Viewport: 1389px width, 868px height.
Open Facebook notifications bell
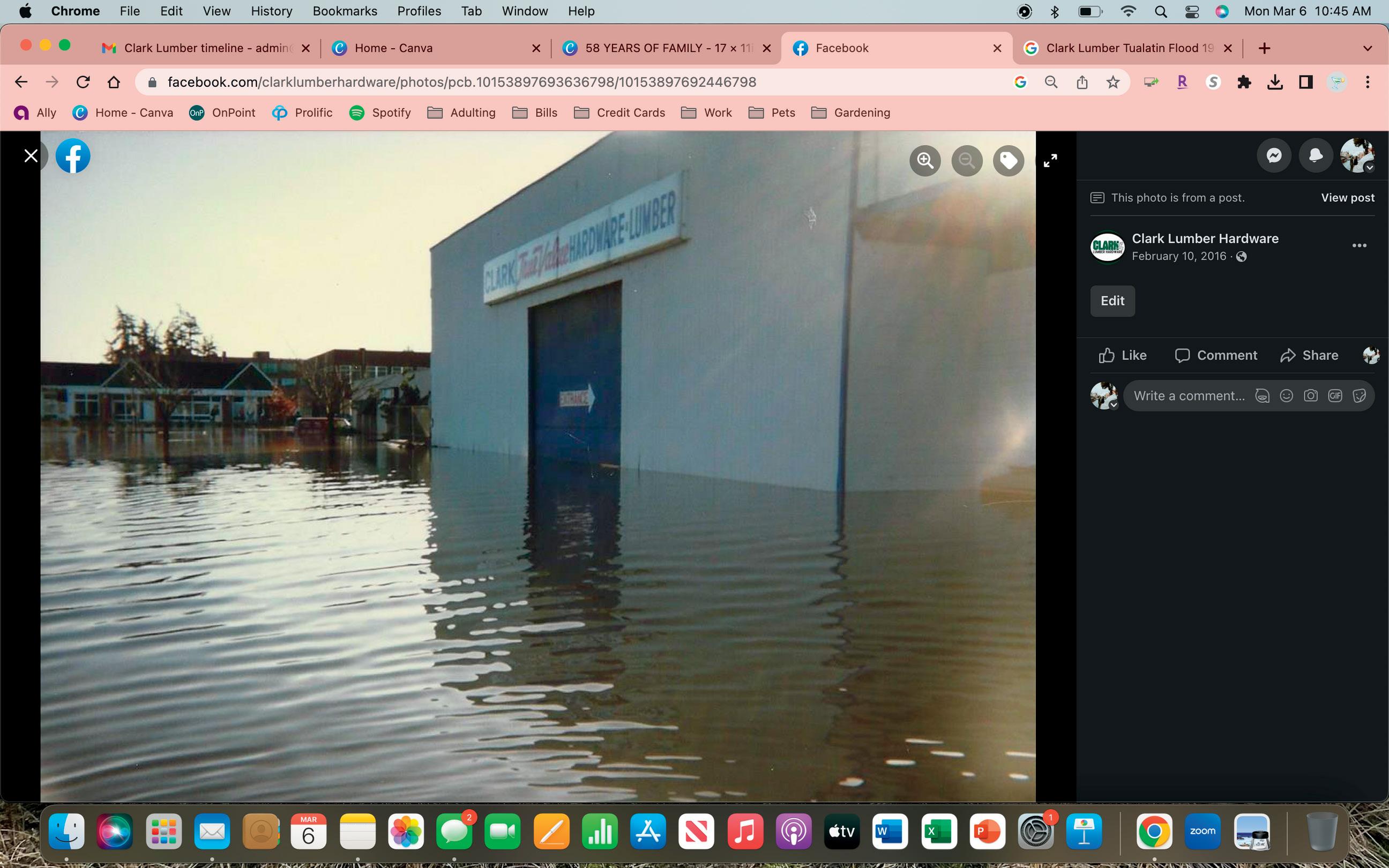[x=1316, y=155]
